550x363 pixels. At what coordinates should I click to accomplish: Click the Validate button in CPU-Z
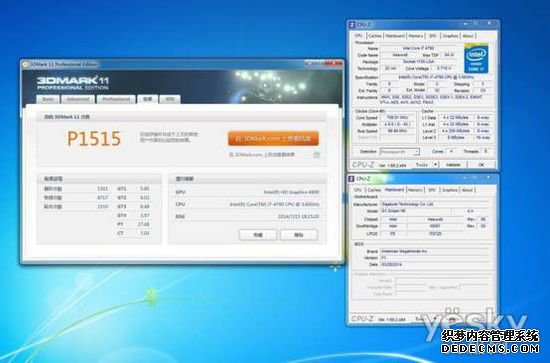453,164
